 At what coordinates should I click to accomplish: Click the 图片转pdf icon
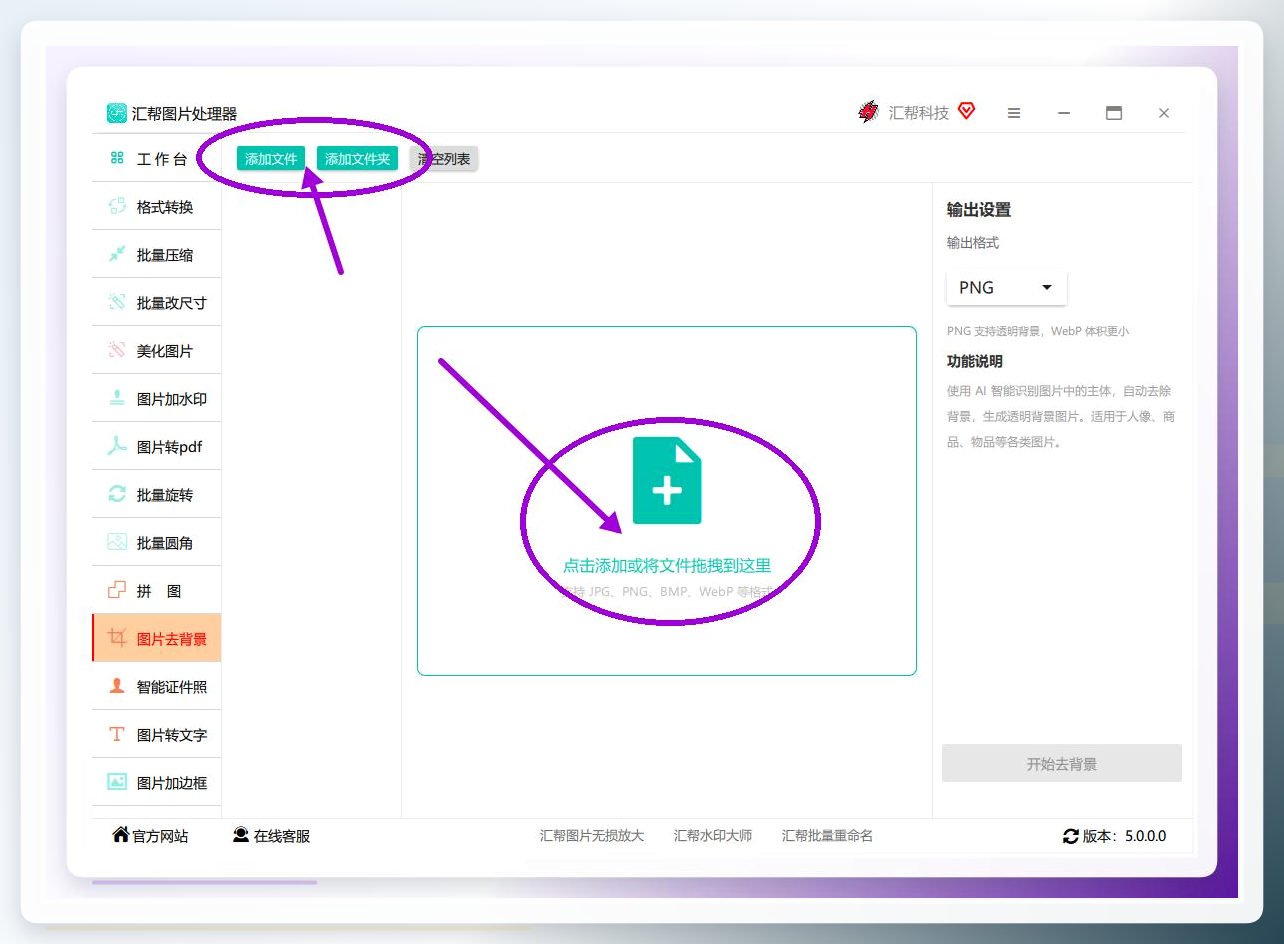[117, 446]
